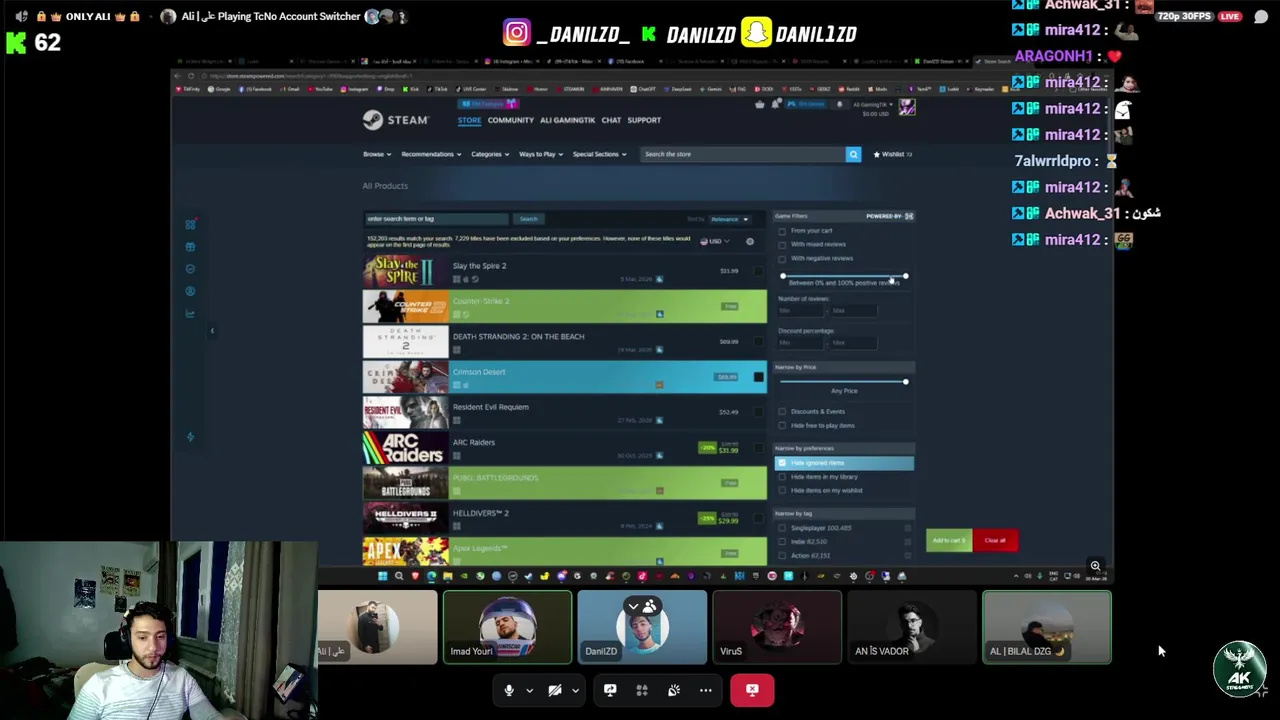1280x720 pixels.
Task: Open the USD currency dropdown
Action: (714, 241)
